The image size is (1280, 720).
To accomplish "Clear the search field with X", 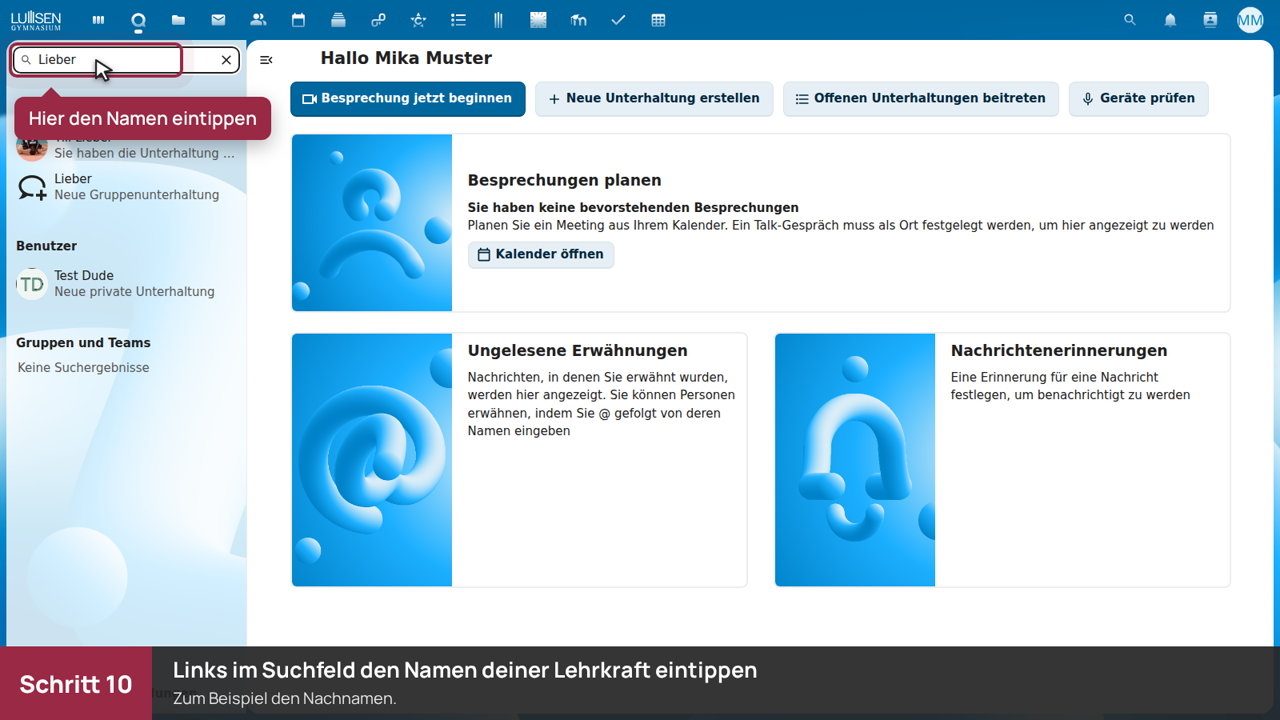I will 226,60.
